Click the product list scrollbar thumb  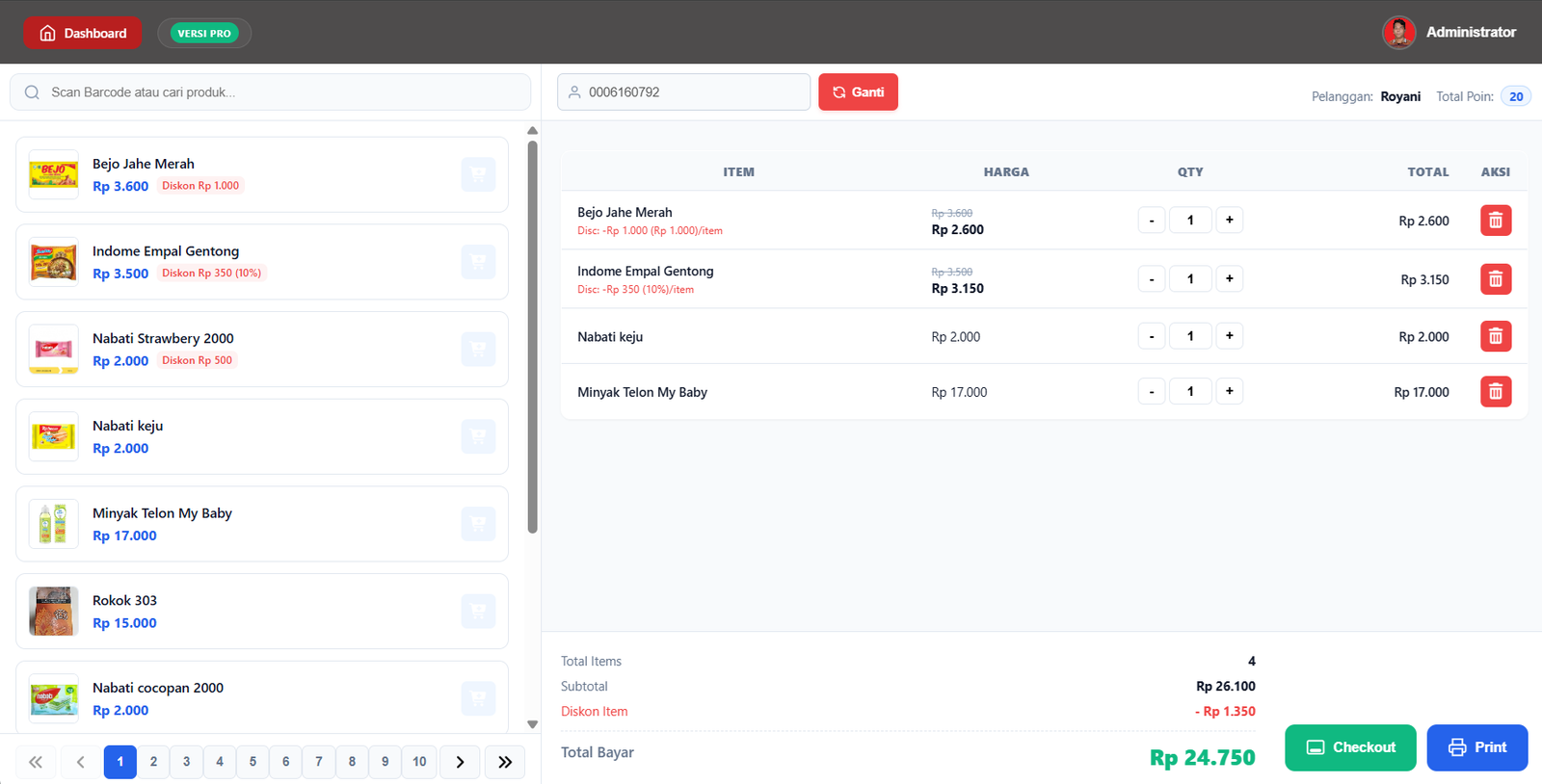coord(532,337)
